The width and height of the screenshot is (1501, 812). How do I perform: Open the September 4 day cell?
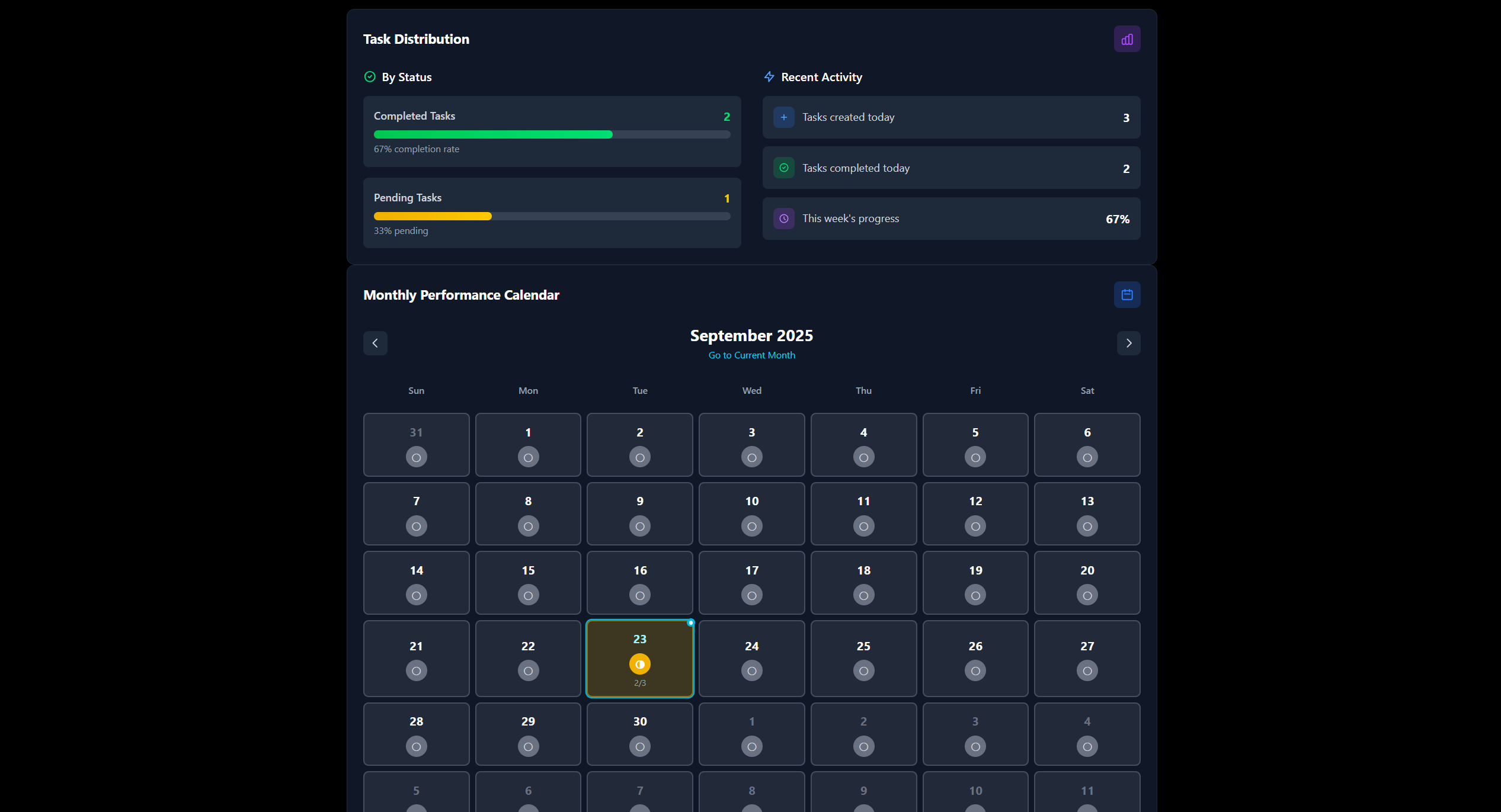863,445
